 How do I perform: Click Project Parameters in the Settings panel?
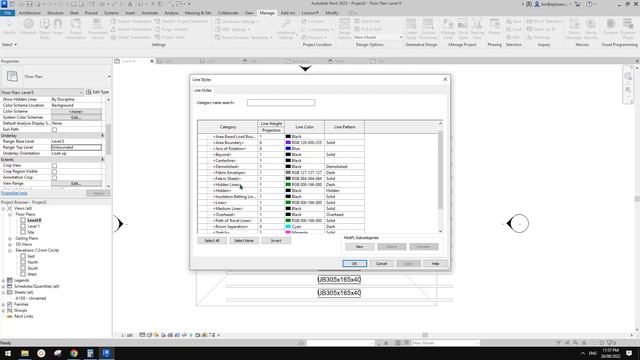(131, 21)
